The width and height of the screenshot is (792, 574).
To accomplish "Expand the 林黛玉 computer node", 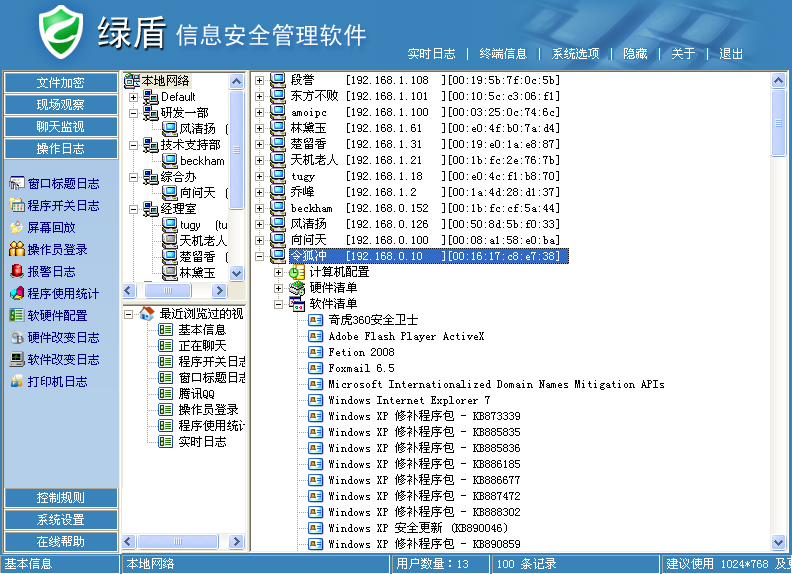I will pos(259,128).
